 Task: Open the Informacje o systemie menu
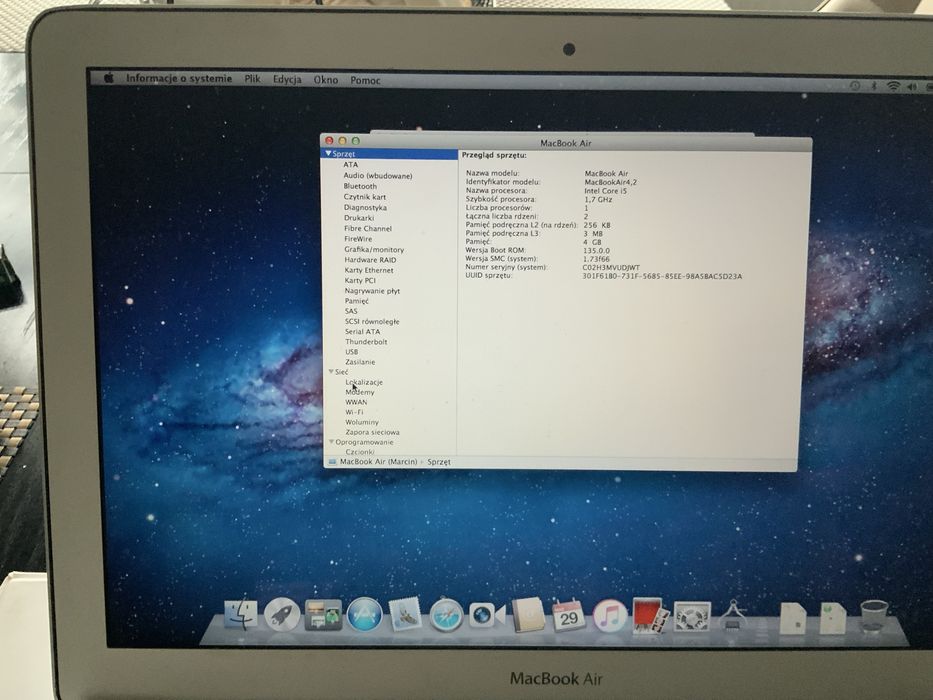[x=179, y=78]
